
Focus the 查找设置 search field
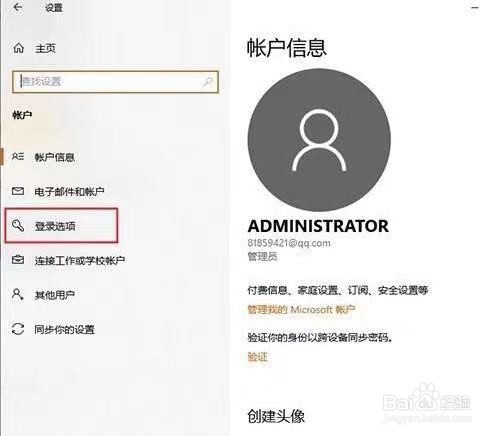[115, 82]
